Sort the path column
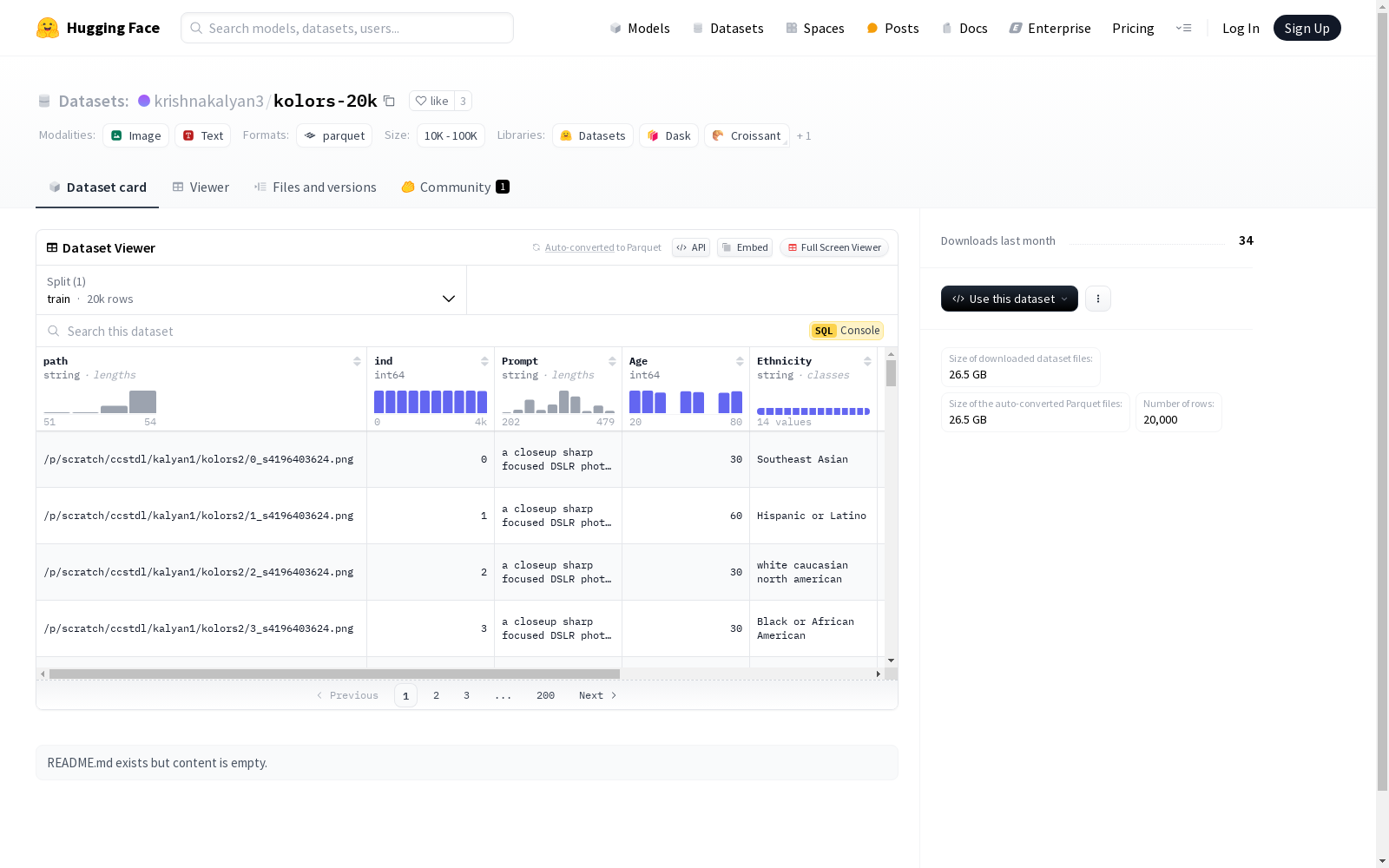The height and width of the screenshot is (868, 1389). coord(357,361)
